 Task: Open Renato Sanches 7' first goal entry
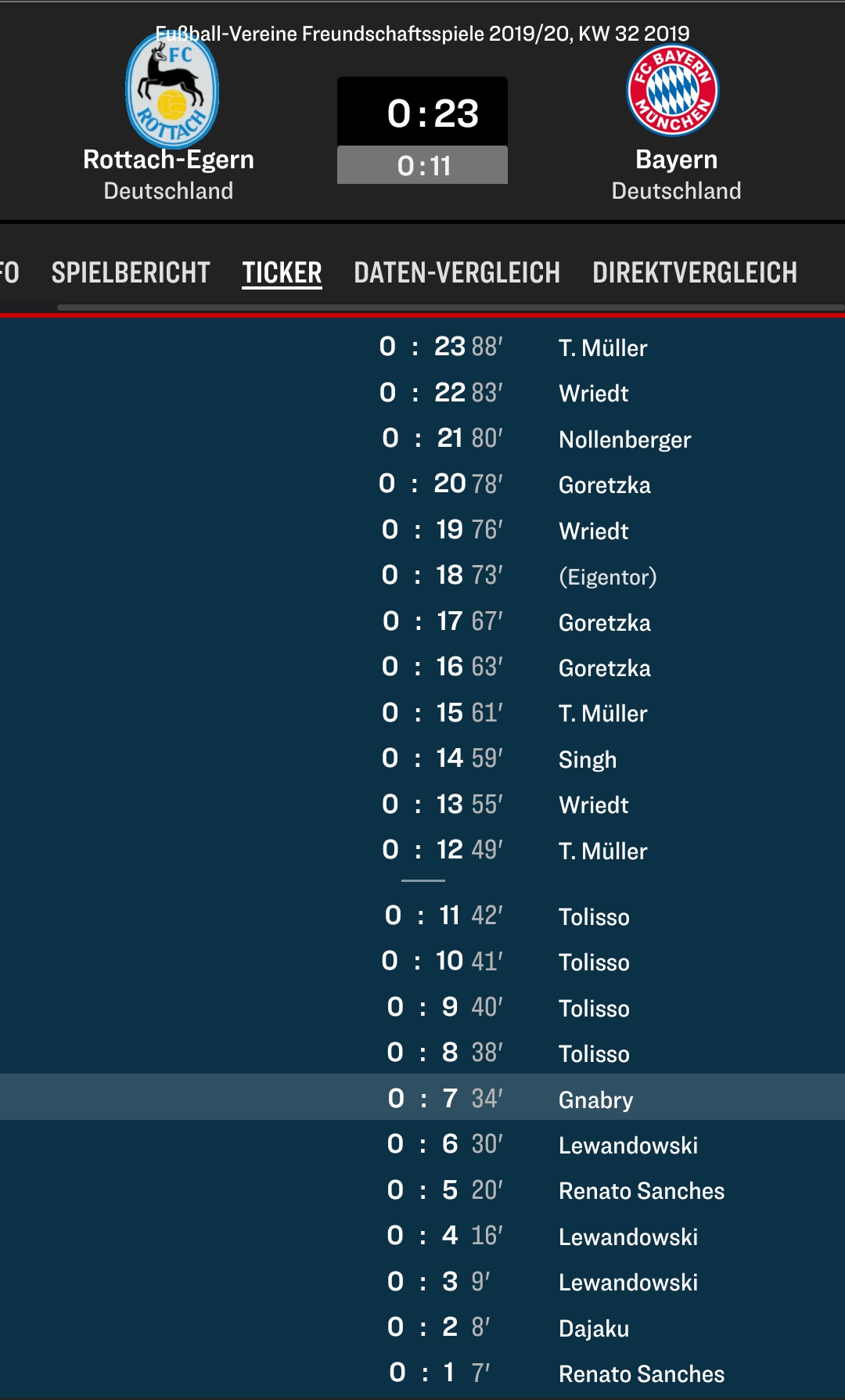[x=422, y=1373]
